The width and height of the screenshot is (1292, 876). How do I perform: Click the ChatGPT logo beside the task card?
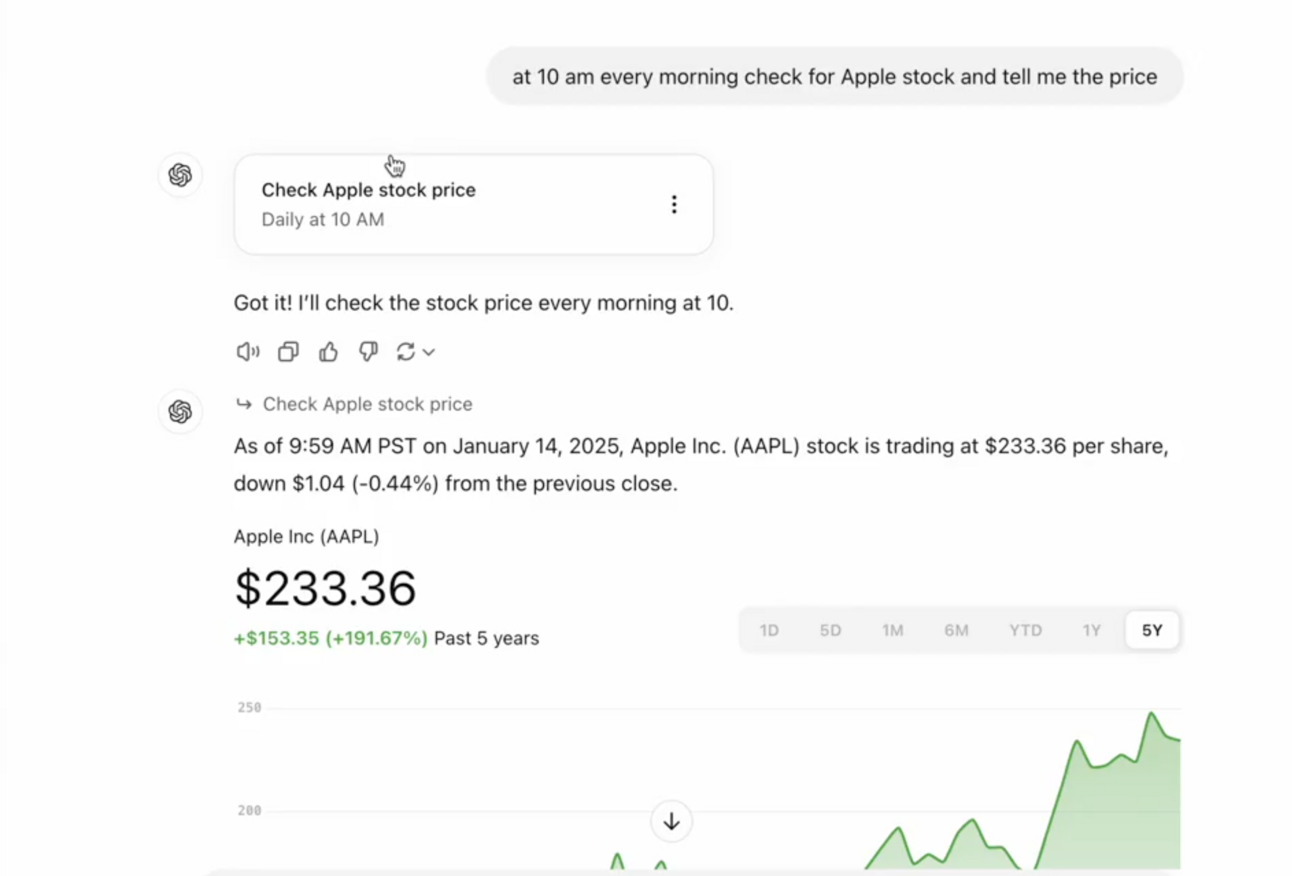tap(180, 175)
